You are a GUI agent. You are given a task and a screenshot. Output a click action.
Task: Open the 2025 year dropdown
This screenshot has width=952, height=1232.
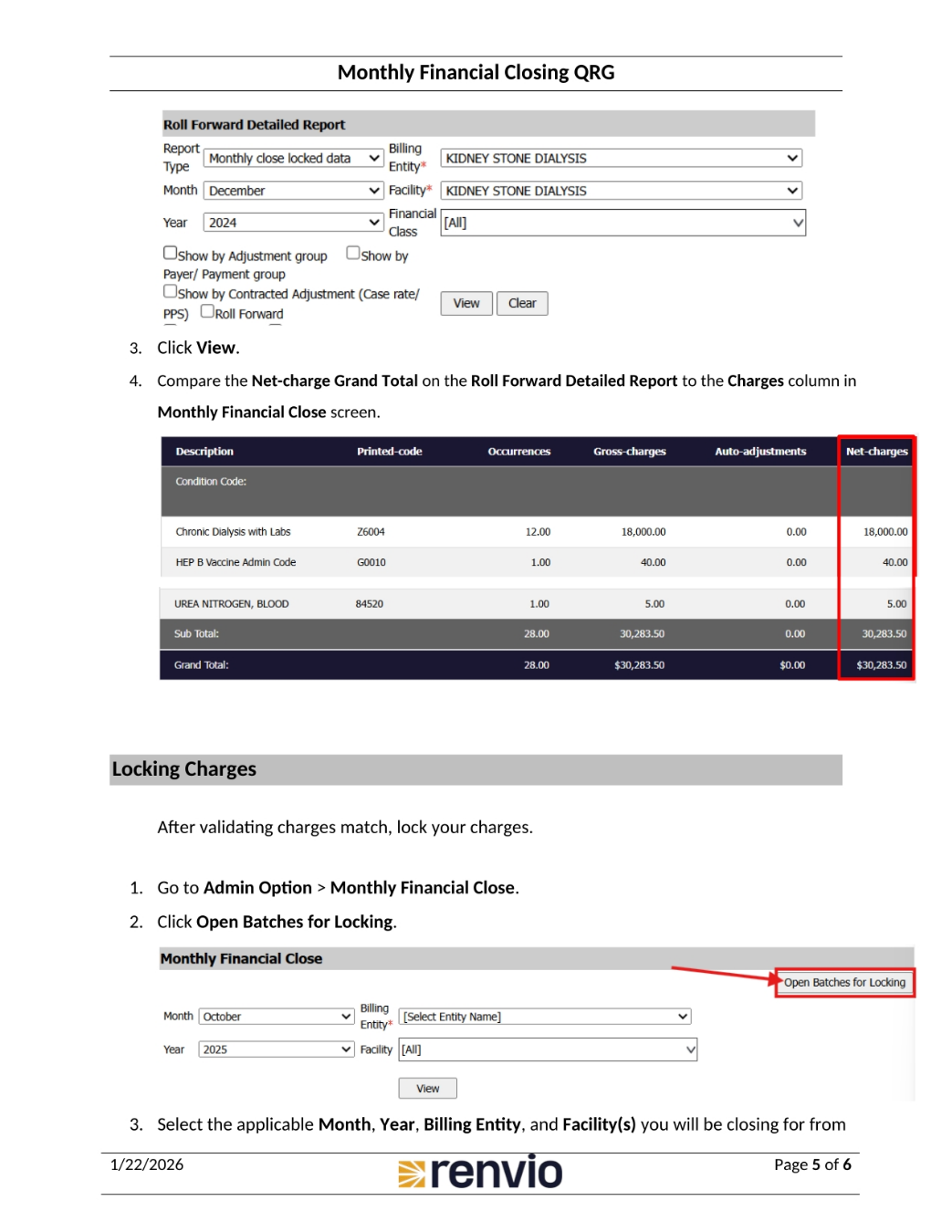pos(277,1049)
